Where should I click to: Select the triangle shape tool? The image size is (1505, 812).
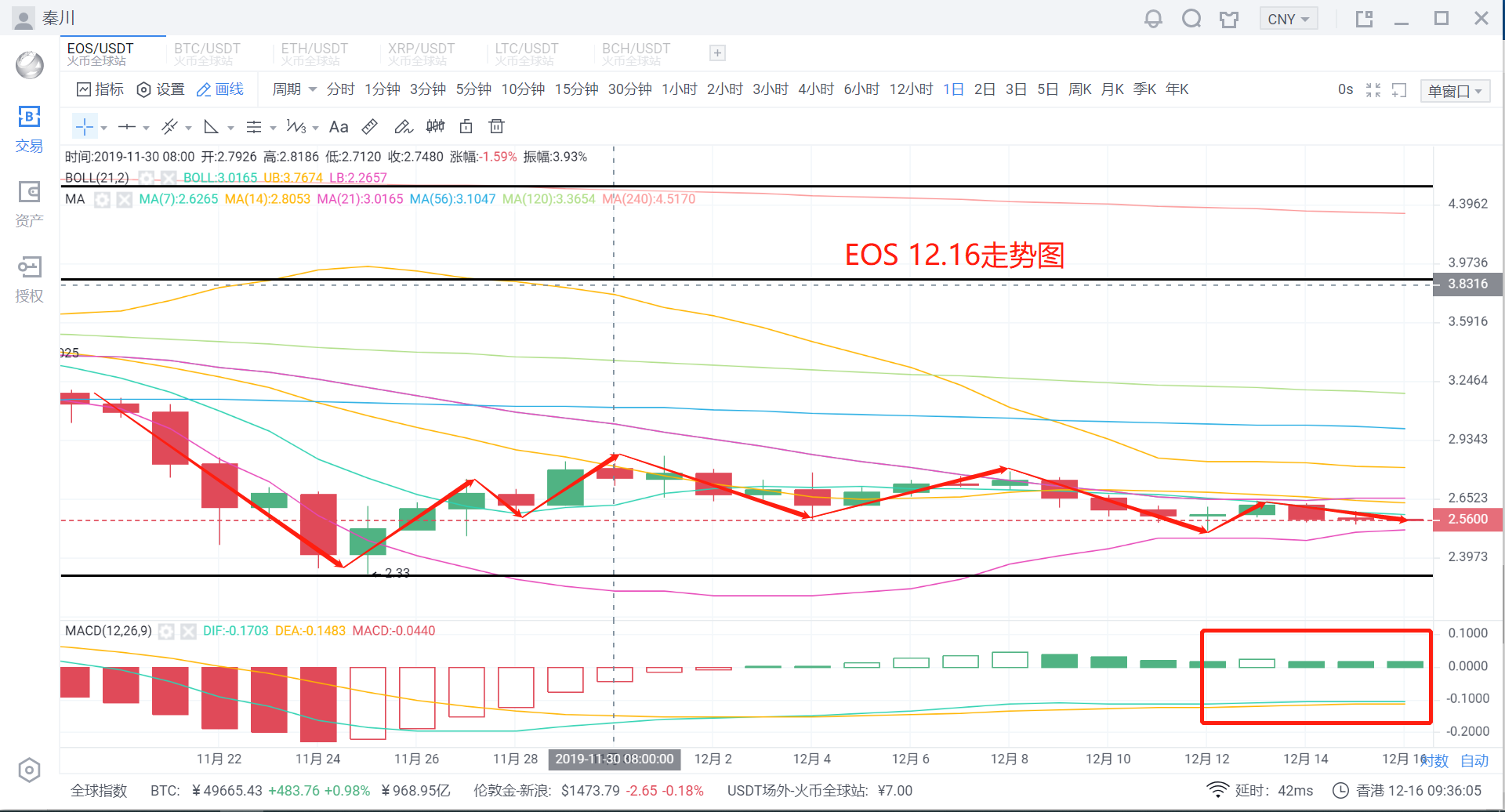click(211, 126)
